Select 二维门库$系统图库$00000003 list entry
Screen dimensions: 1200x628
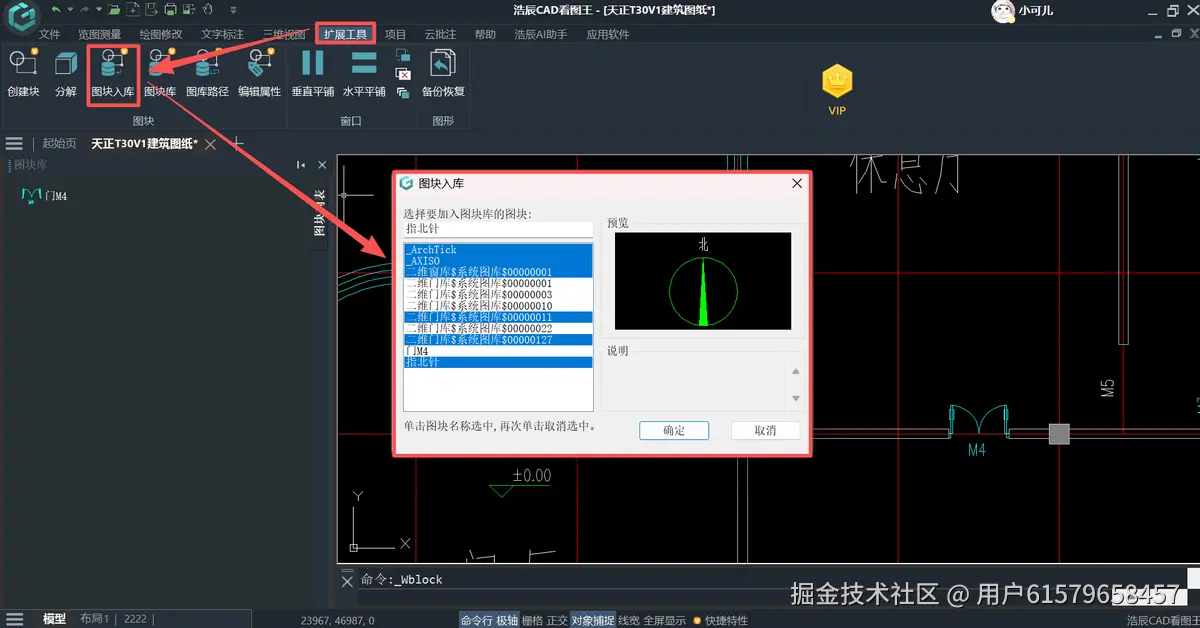click(498, 295)
